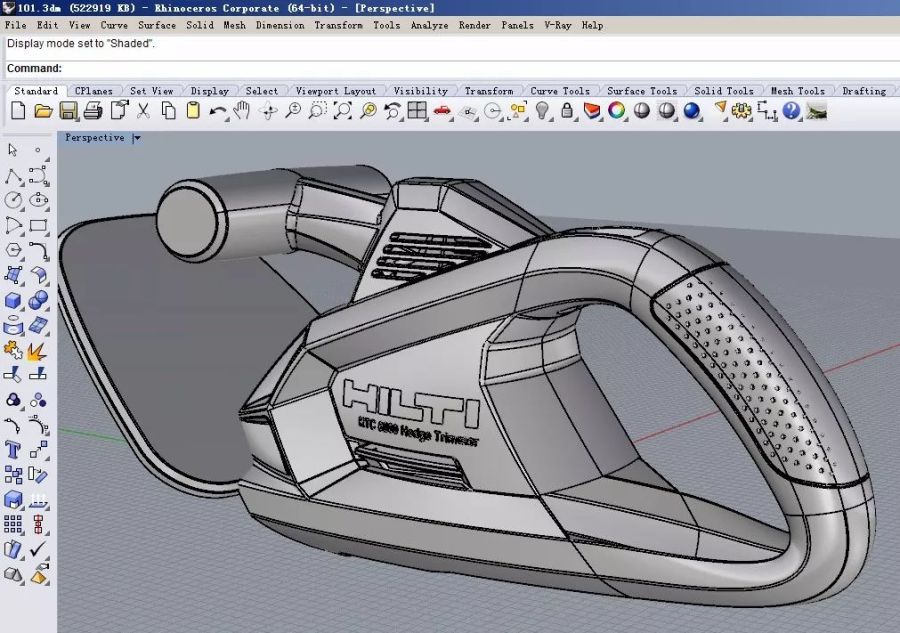
Task: Switch to the Curve Tools tab
Action: (x=559, y=91)
